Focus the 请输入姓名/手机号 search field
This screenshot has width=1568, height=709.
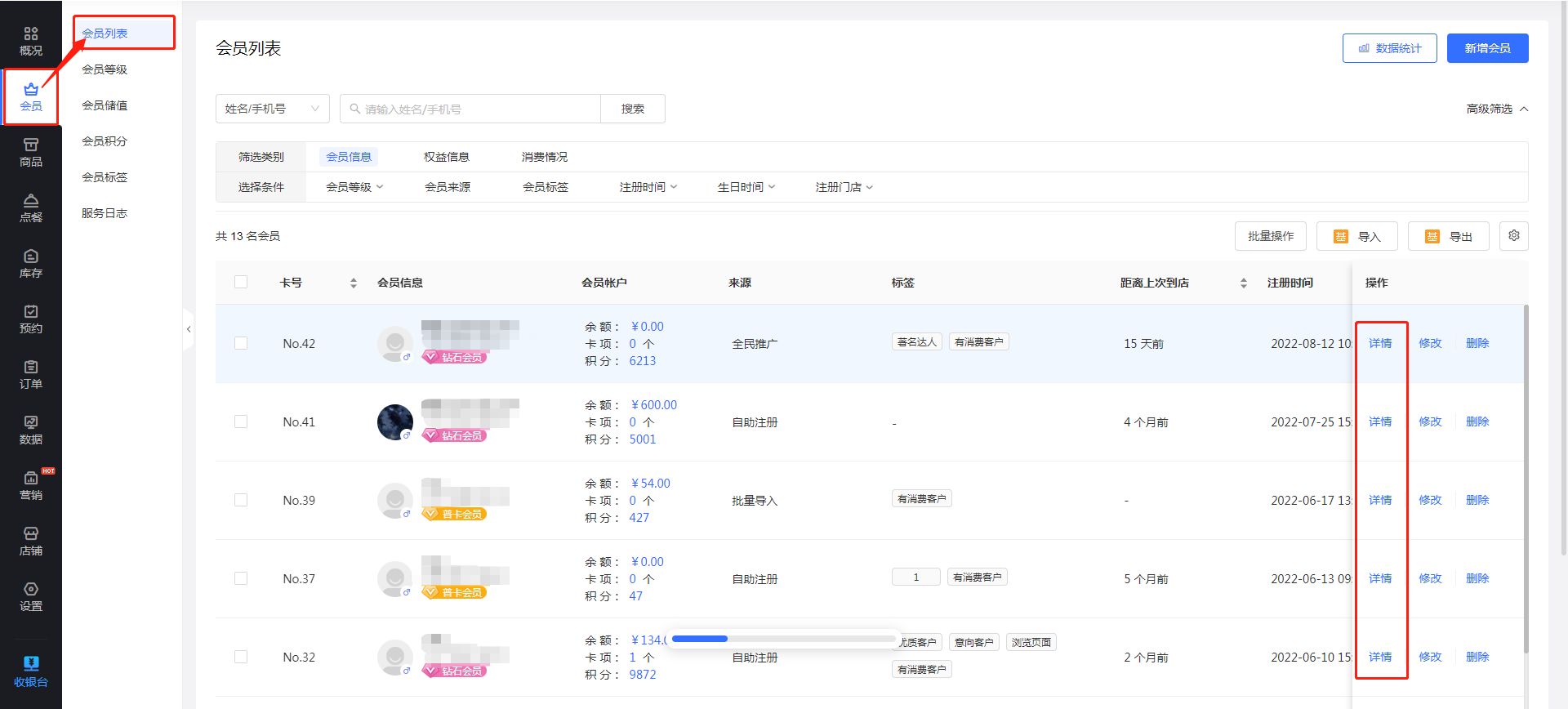click(x=470, y=109)
